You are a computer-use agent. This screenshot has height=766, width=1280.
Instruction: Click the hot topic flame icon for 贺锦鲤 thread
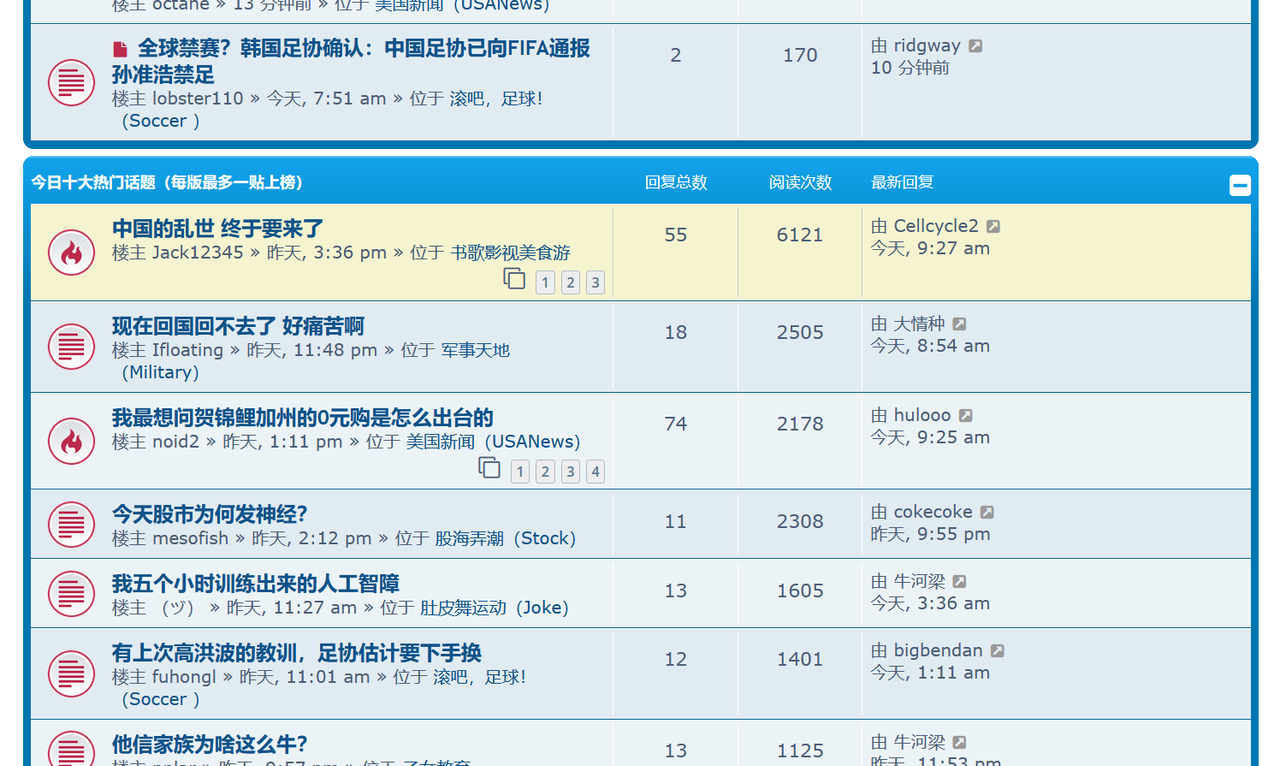pos(71,441)
